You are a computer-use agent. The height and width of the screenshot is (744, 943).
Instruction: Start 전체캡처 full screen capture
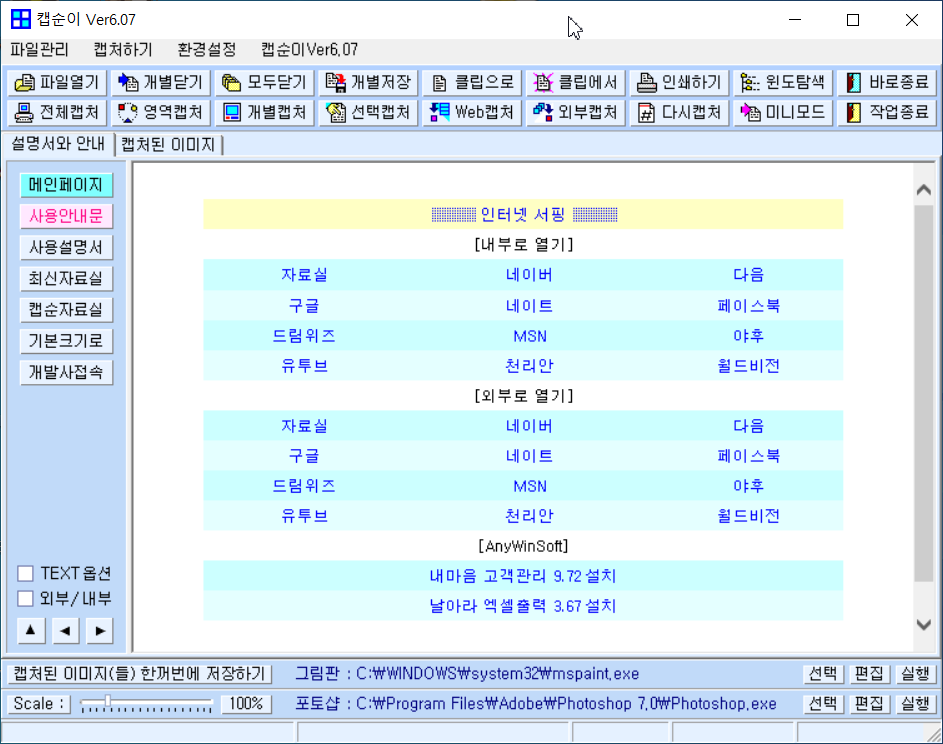point(57,112)
